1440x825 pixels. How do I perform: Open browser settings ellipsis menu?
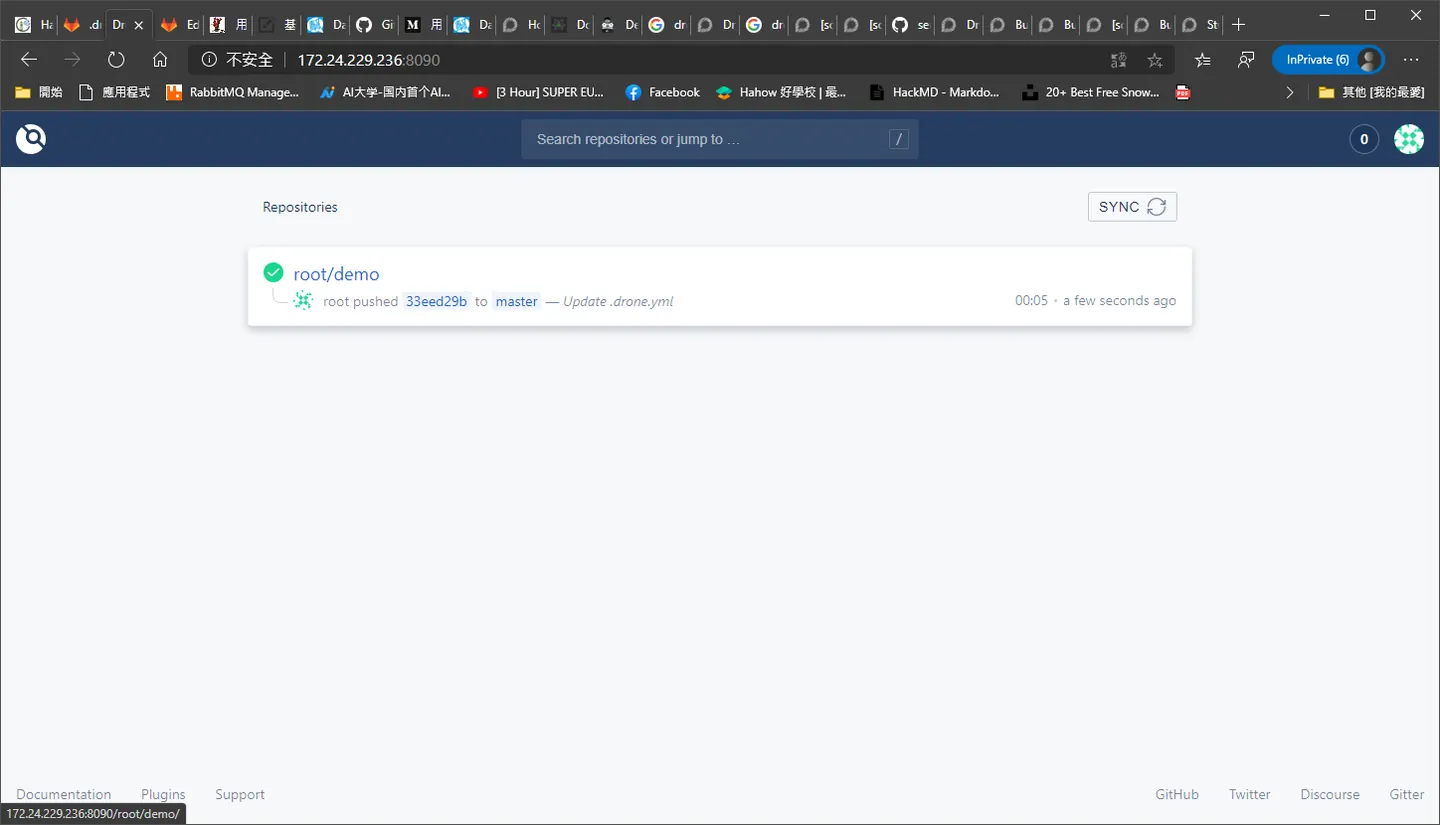[x=1411, y=60]
